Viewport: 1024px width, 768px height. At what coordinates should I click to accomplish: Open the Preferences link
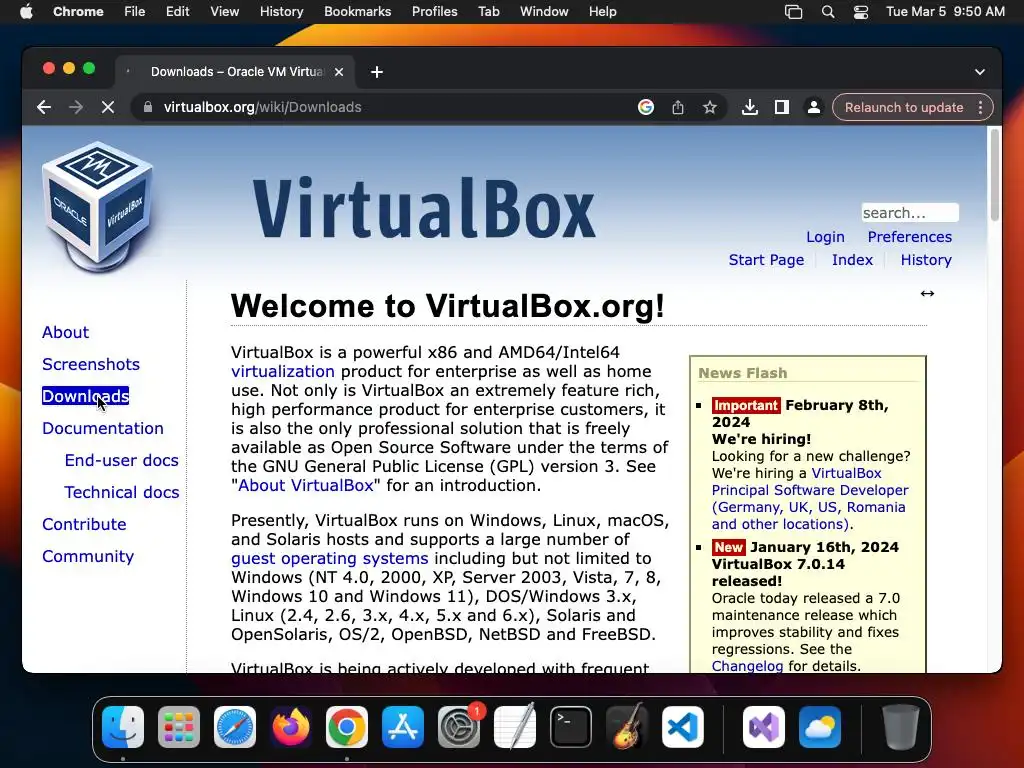(x=910, y=237)
